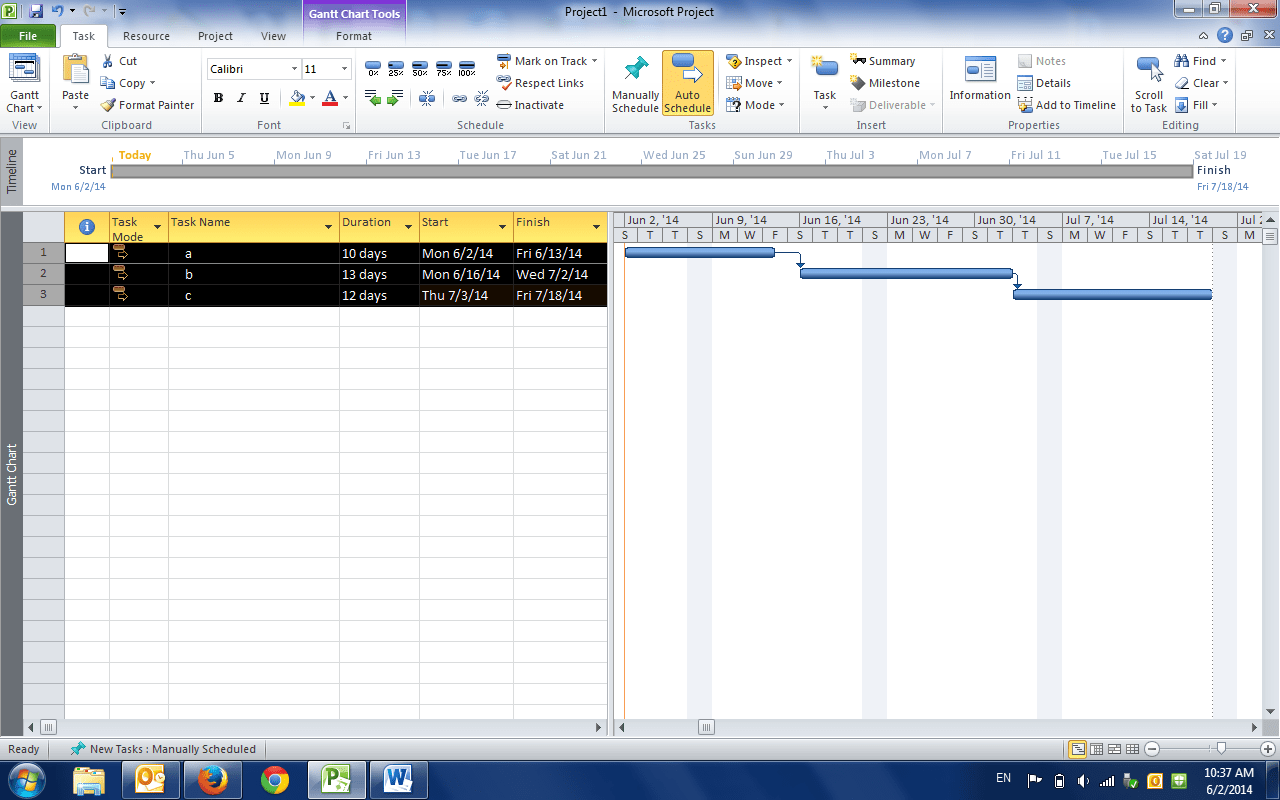This screenshot has height=800, width=1280.
Task: Switch to the Resource ribbon tab
Action: click(146, 35)
